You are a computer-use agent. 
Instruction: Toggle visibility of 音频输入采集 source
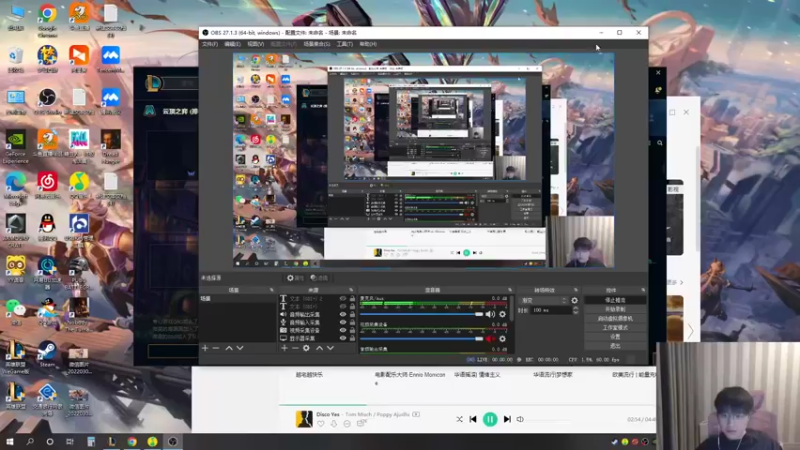(343, 322)
